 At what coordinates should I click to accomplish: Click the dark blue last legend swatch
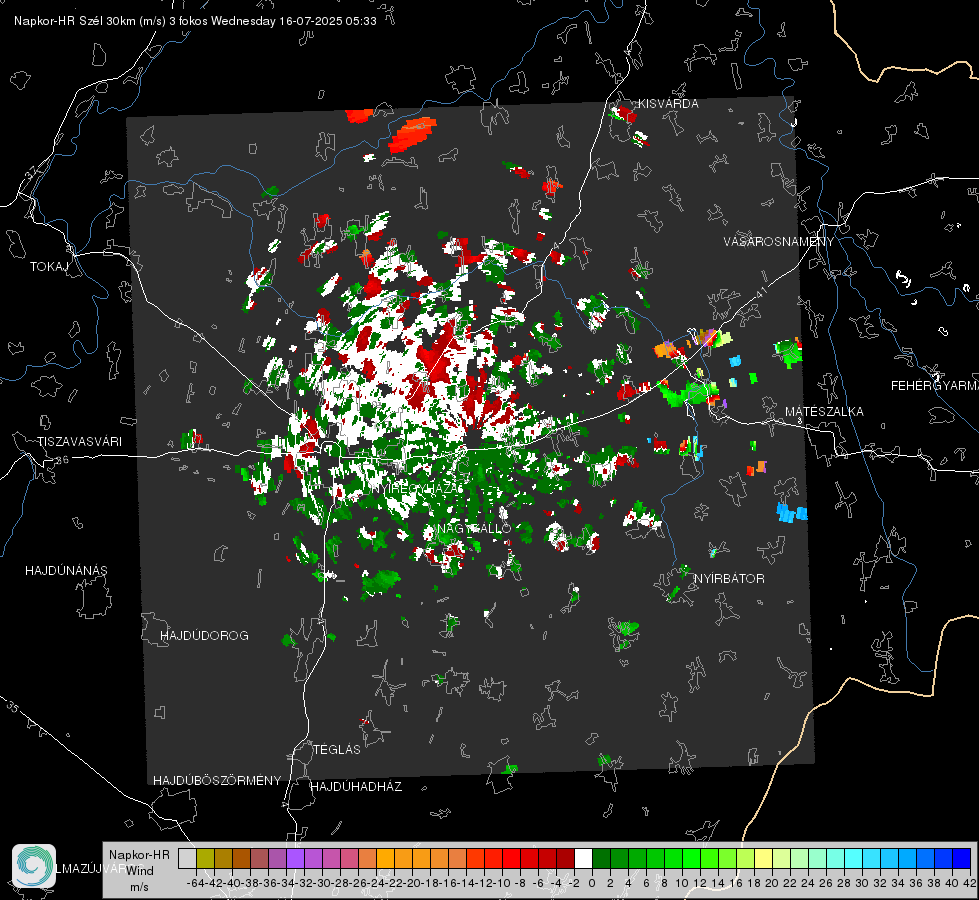tap(961, 858)
